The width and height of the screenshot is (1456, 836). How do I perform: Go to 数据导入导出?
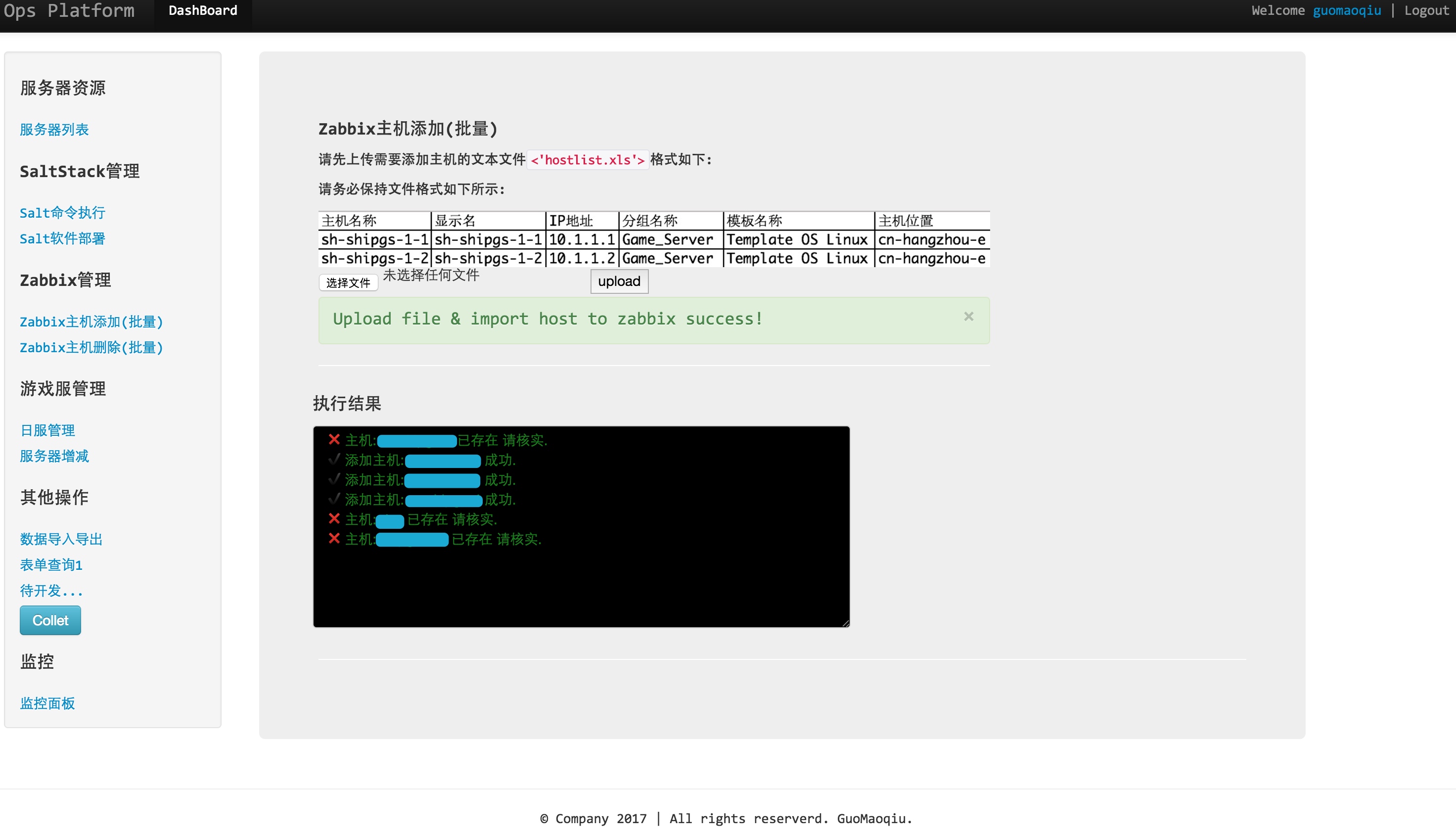[61, 539]
